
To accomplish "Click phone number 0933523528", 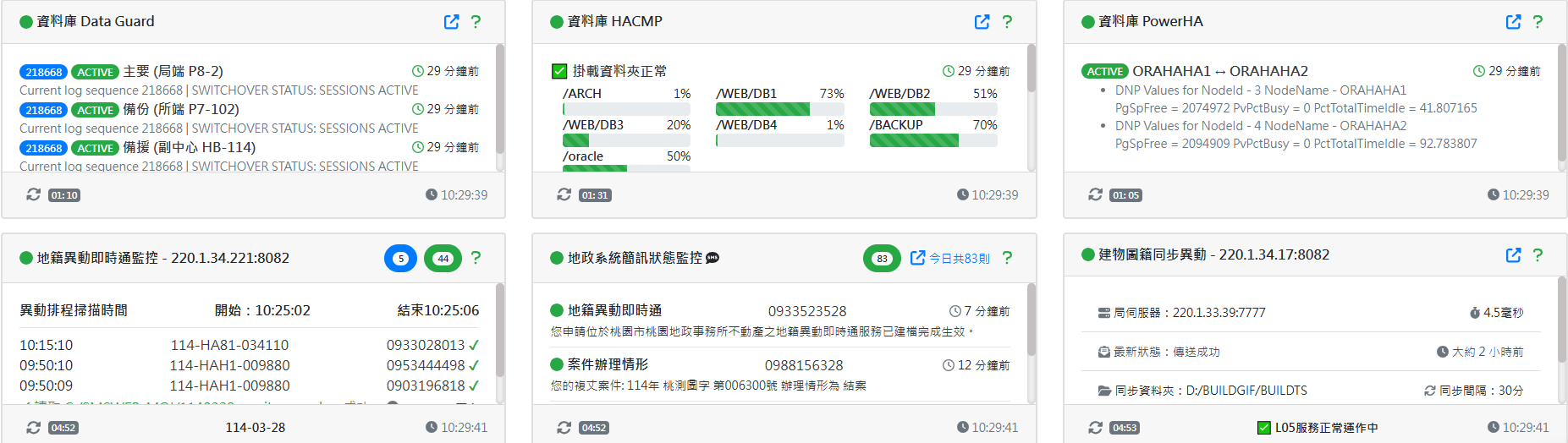I will click(x=807, y=311).
